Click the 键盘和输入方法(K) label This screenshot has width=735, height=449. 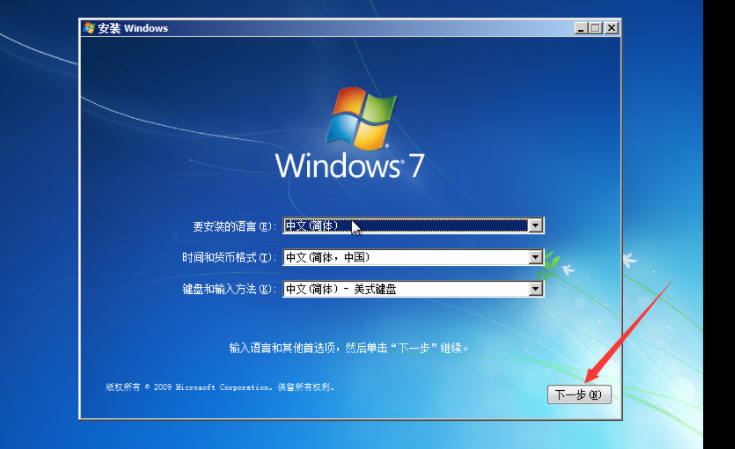(x=229, y=289)
